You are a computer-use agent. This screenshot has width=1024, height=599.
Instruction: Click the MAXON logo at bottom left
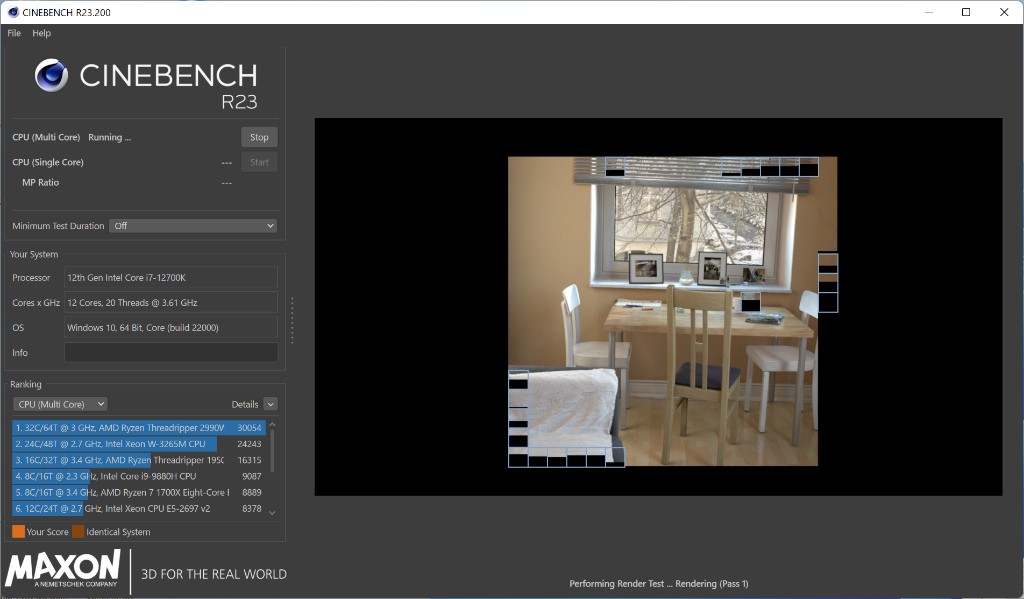coord(63,568)
